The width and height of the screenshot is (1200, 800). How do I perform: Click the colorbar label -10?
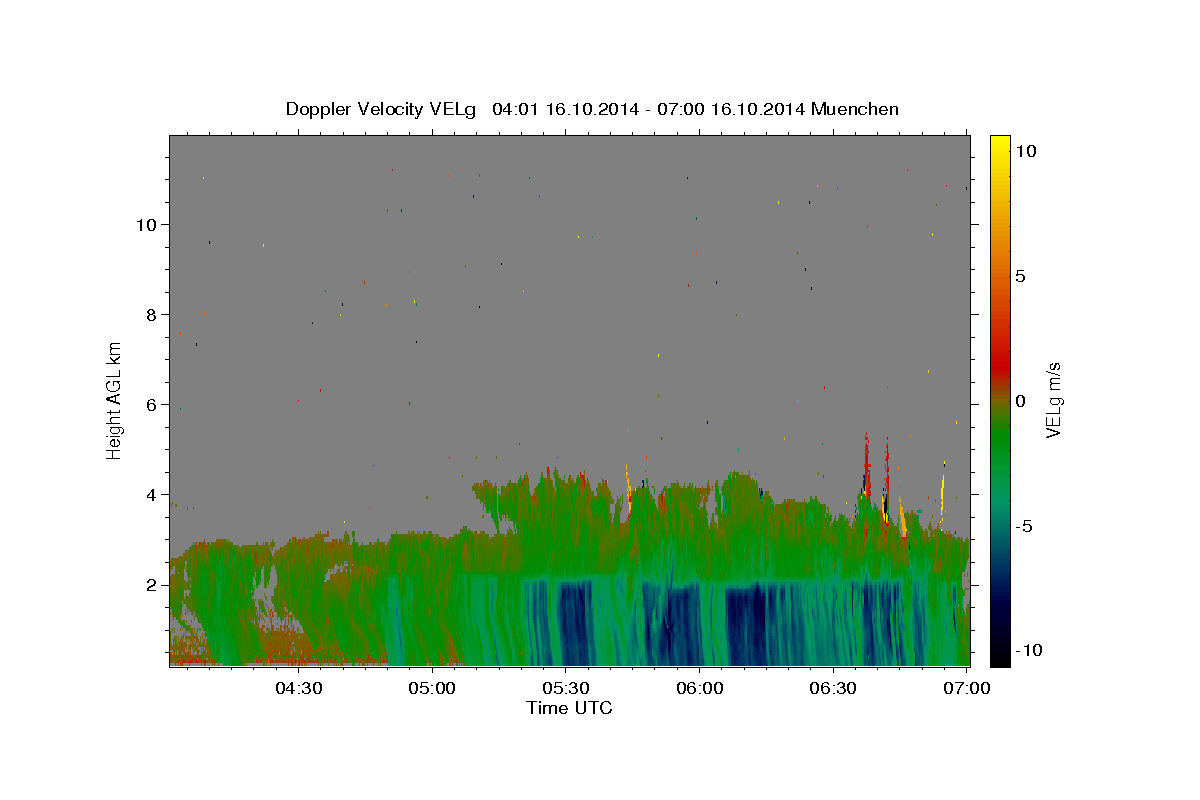1027,651
